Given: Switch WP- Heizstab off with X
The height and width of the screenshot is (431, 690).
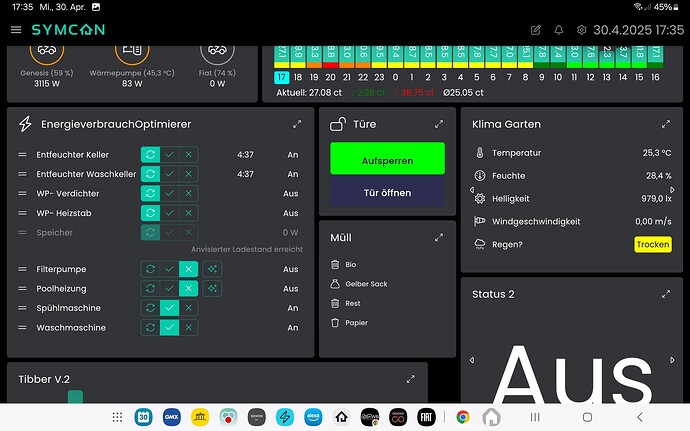Looking at the screenshot, I should click(188, 213).
